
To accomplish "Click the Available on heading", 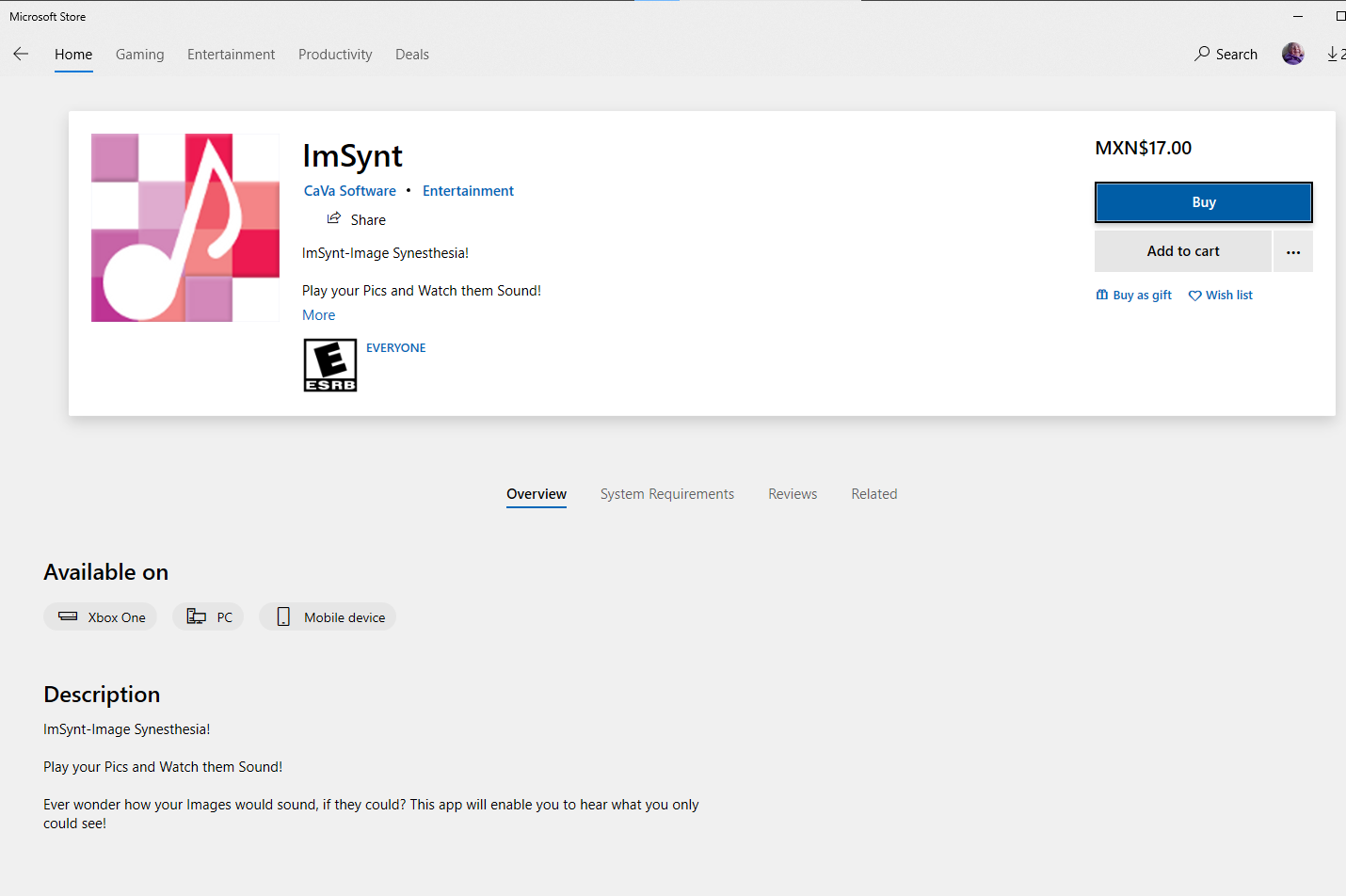I will 106,572.
